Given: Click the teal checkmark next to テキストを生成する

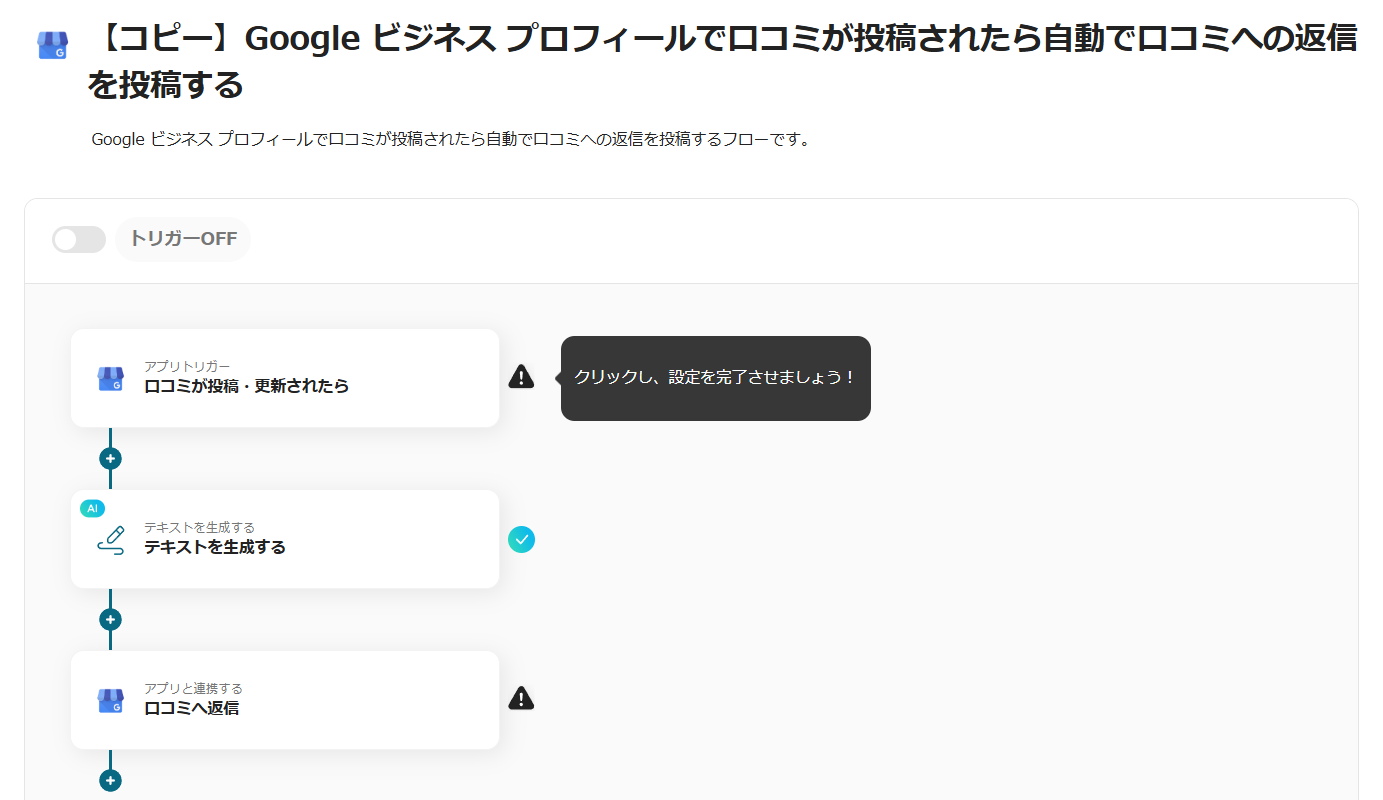Looking at the screenshot, I should pos(521,540).
